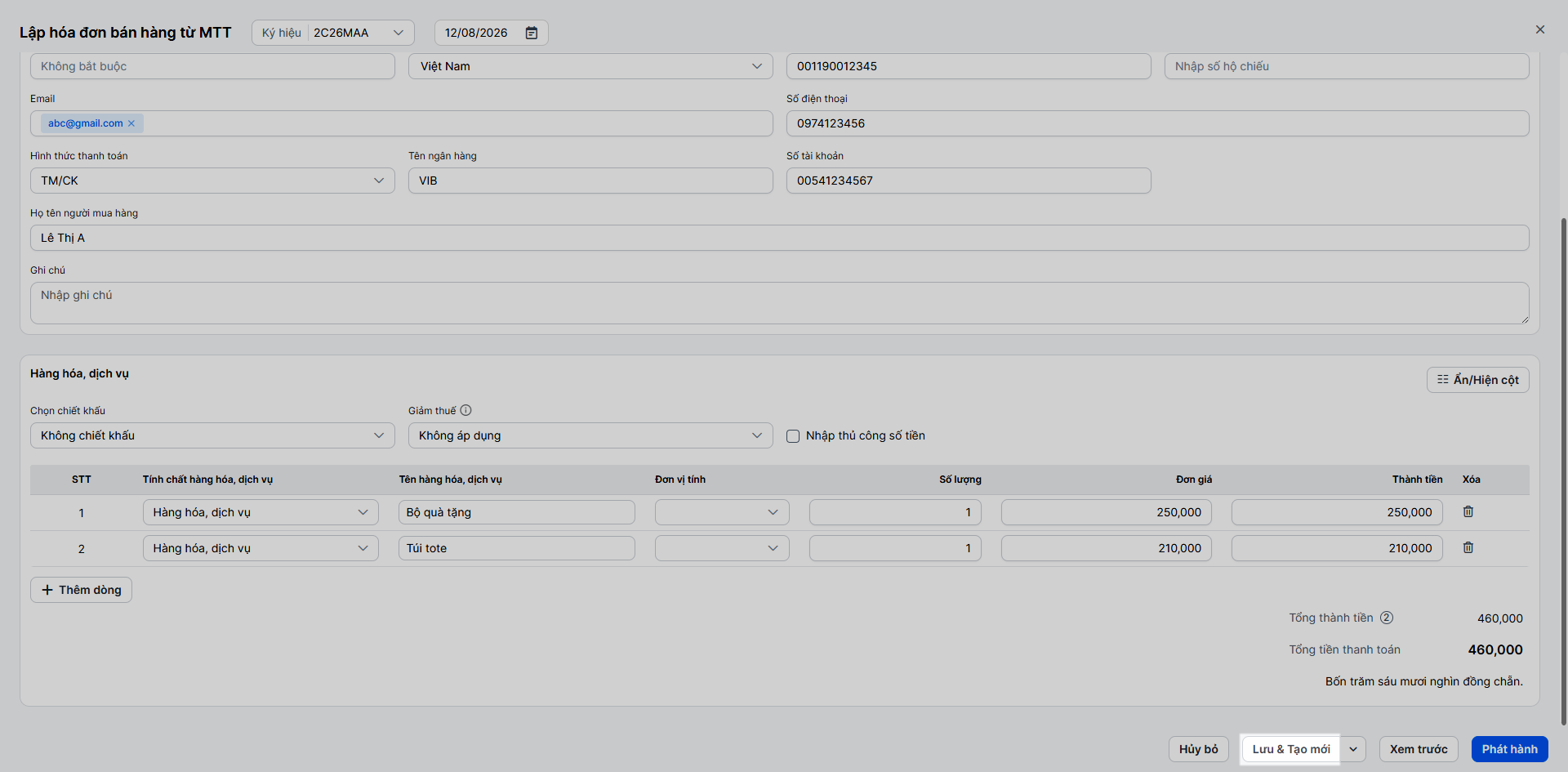Click the product name field Túi tote
1568x772 pixels.
coord(517,548)
